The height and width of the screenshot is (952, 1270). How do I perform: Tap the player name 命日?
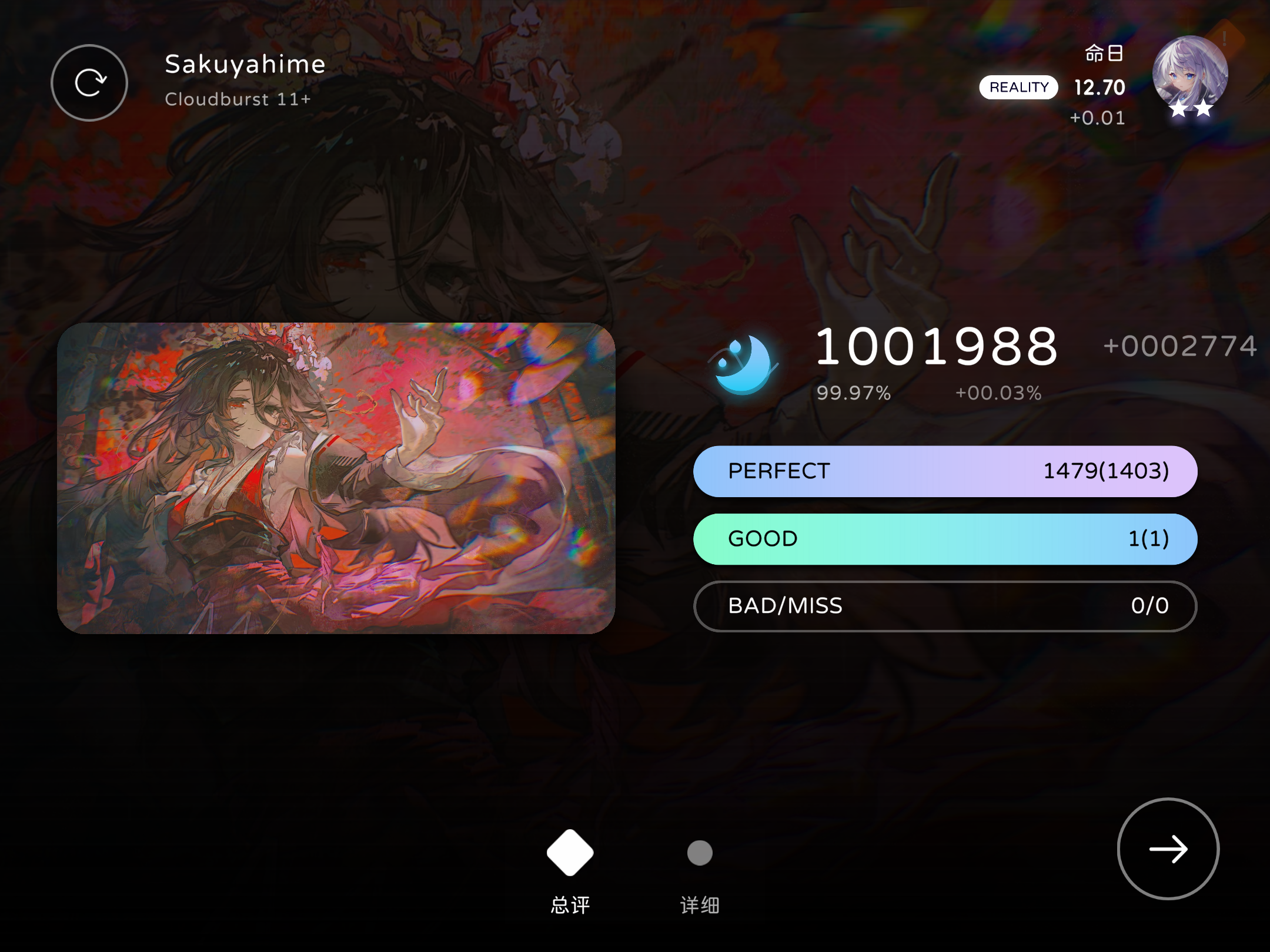1104,53
